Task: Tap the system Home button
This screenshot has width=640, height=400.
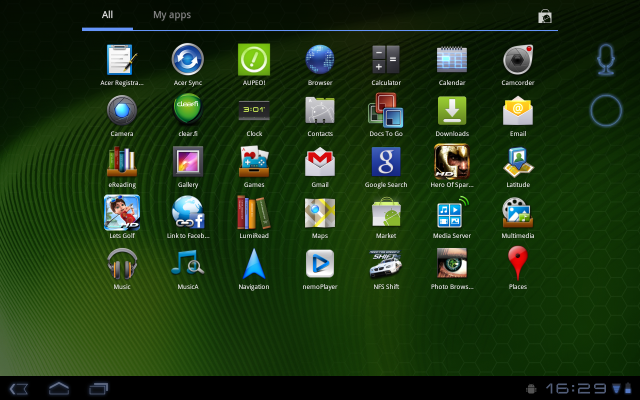Action: pos(59,388)
